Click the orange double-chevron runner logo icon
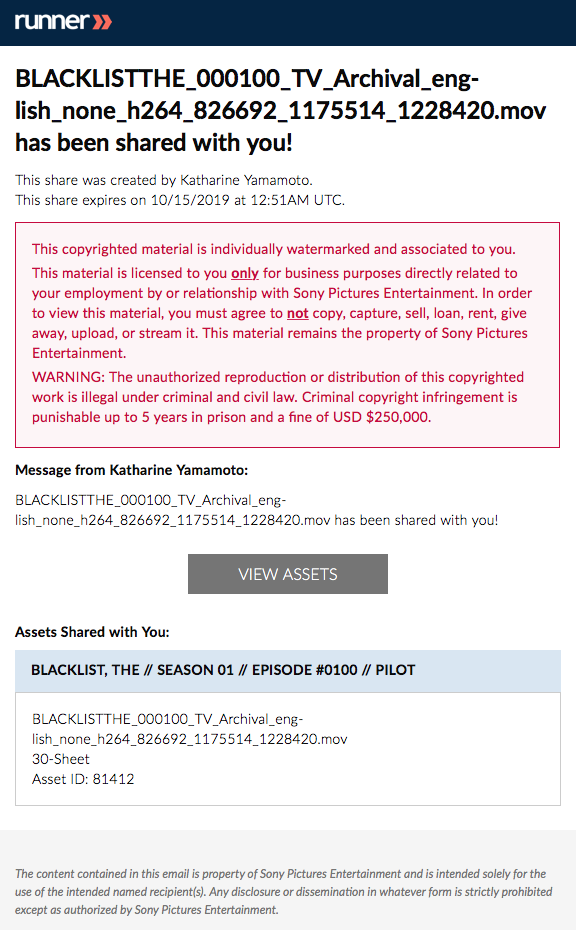This screenshot has height=930, width=576. click(102, 22)
